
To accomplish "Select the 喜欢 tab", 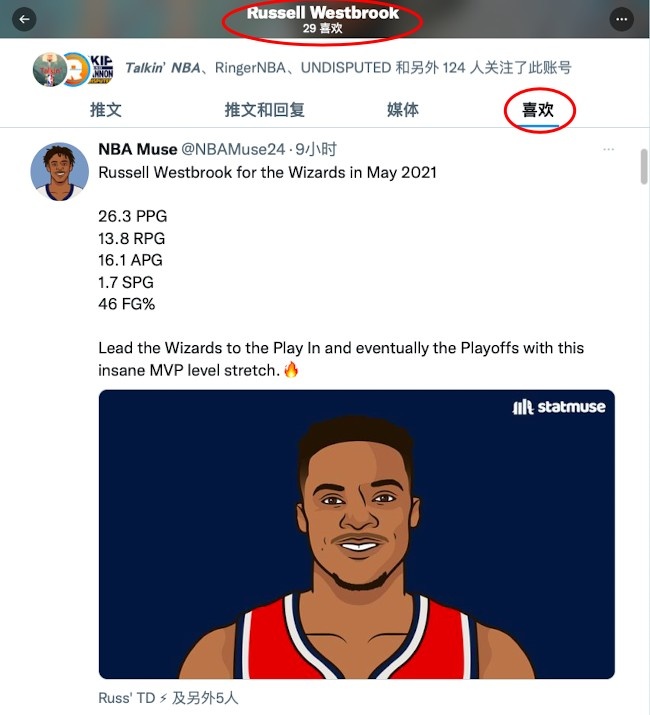I will pyautogui.click(x=538, y=110).
